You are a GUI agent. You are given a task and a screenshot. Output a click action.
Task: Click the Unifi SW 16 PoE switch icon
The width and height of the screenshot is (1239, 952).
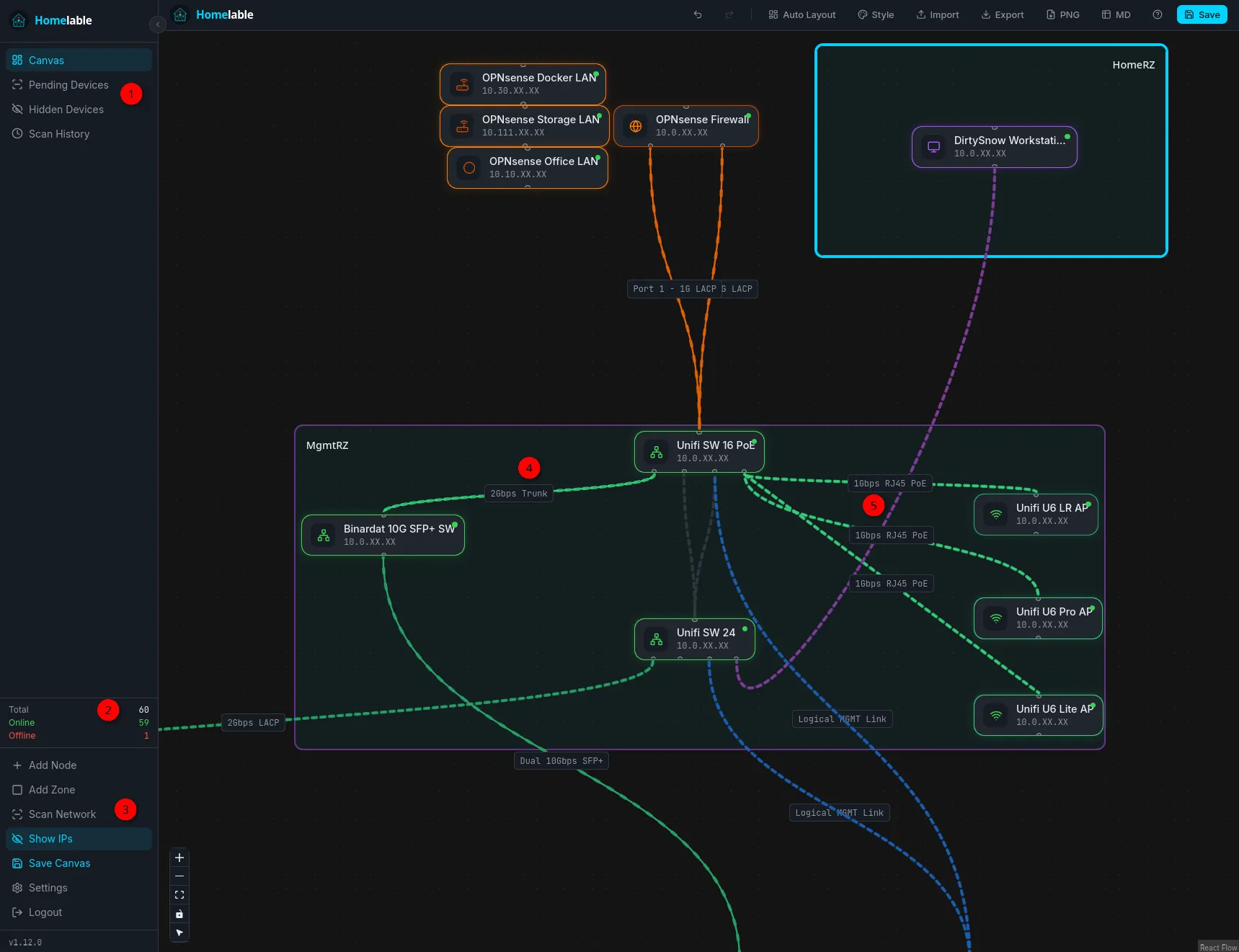point(657,452)
